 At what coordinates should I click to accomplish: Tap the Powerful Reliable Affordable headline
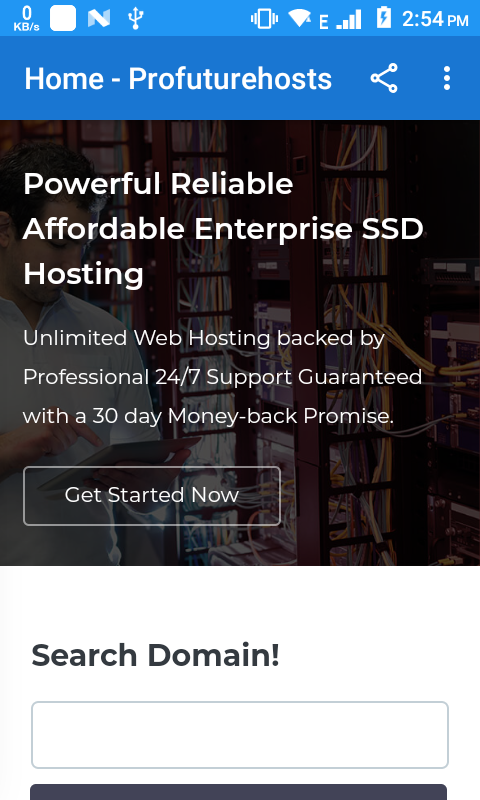click(x=223, y=229)
